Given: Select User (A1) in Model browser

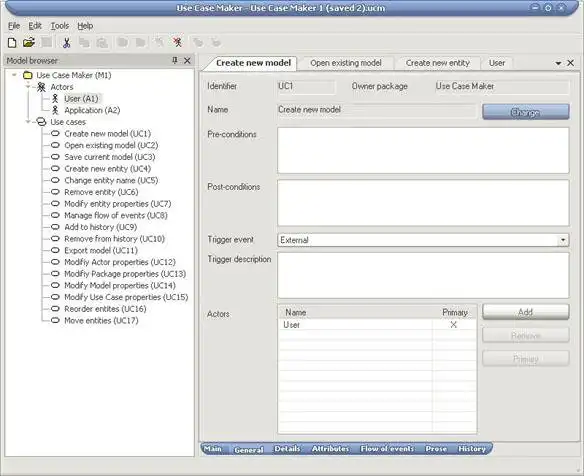Looking at the screenshot, I should click(81, 99).
